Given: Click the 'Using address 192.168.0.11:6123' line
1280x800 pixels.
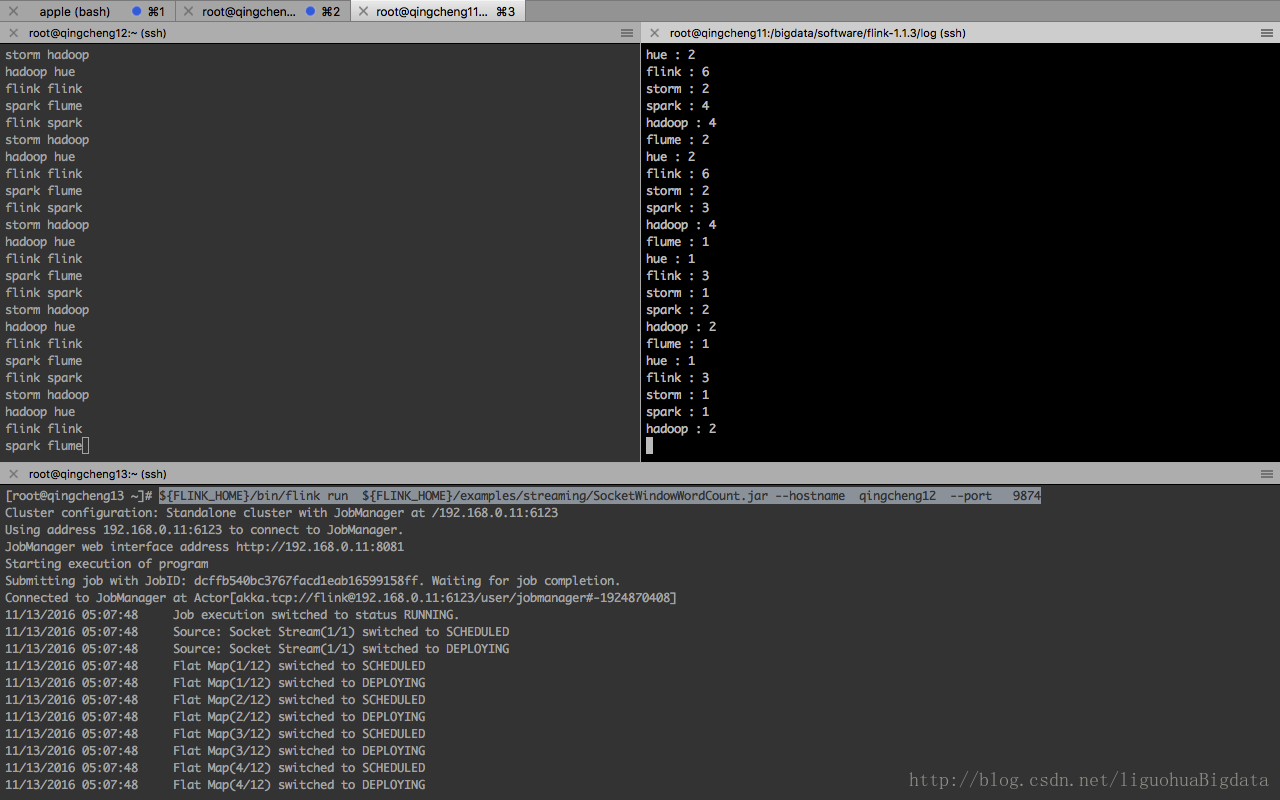Looking at the screenshot, I should [204, 530].
